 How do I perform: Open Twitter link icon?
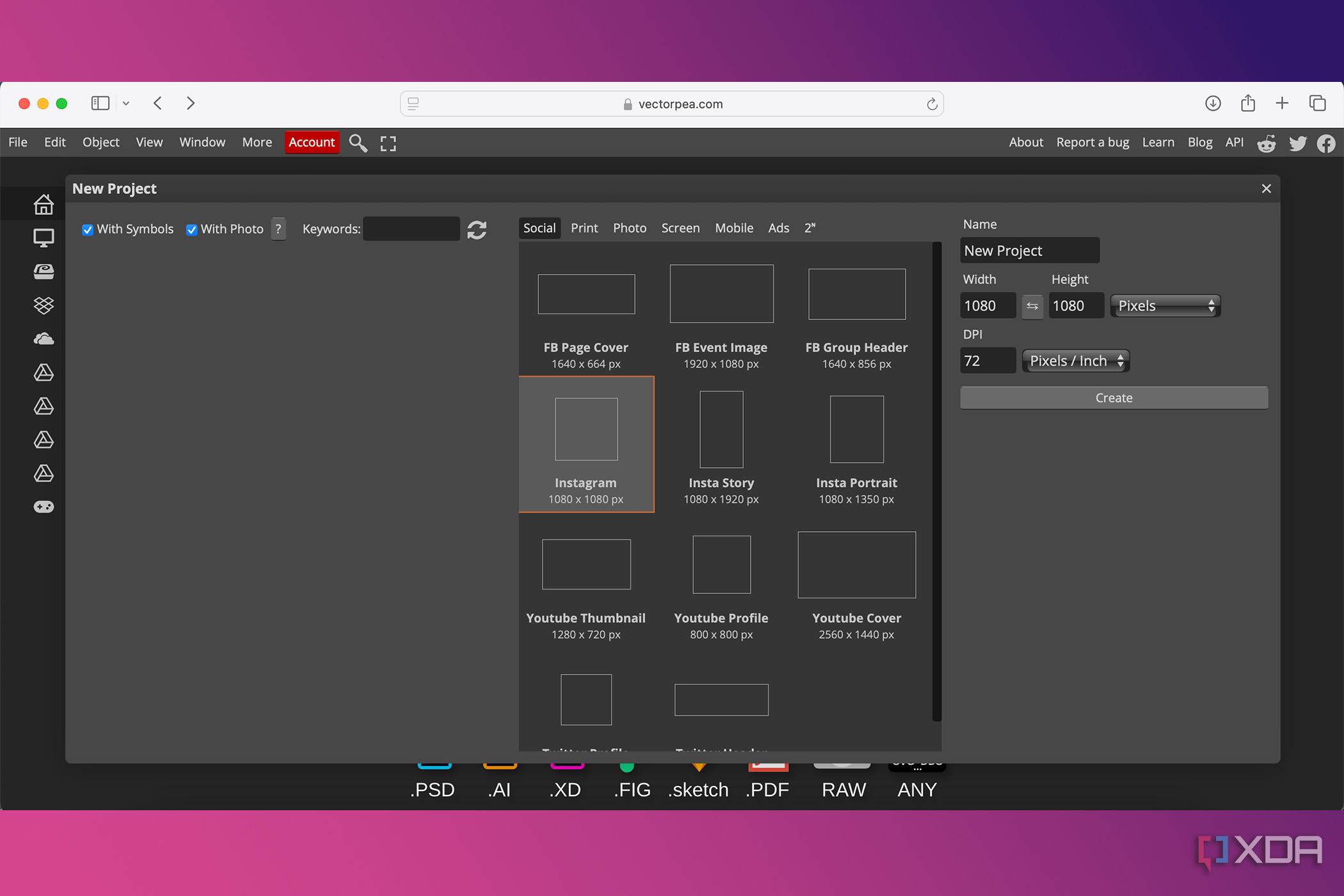pos(1298,143)
